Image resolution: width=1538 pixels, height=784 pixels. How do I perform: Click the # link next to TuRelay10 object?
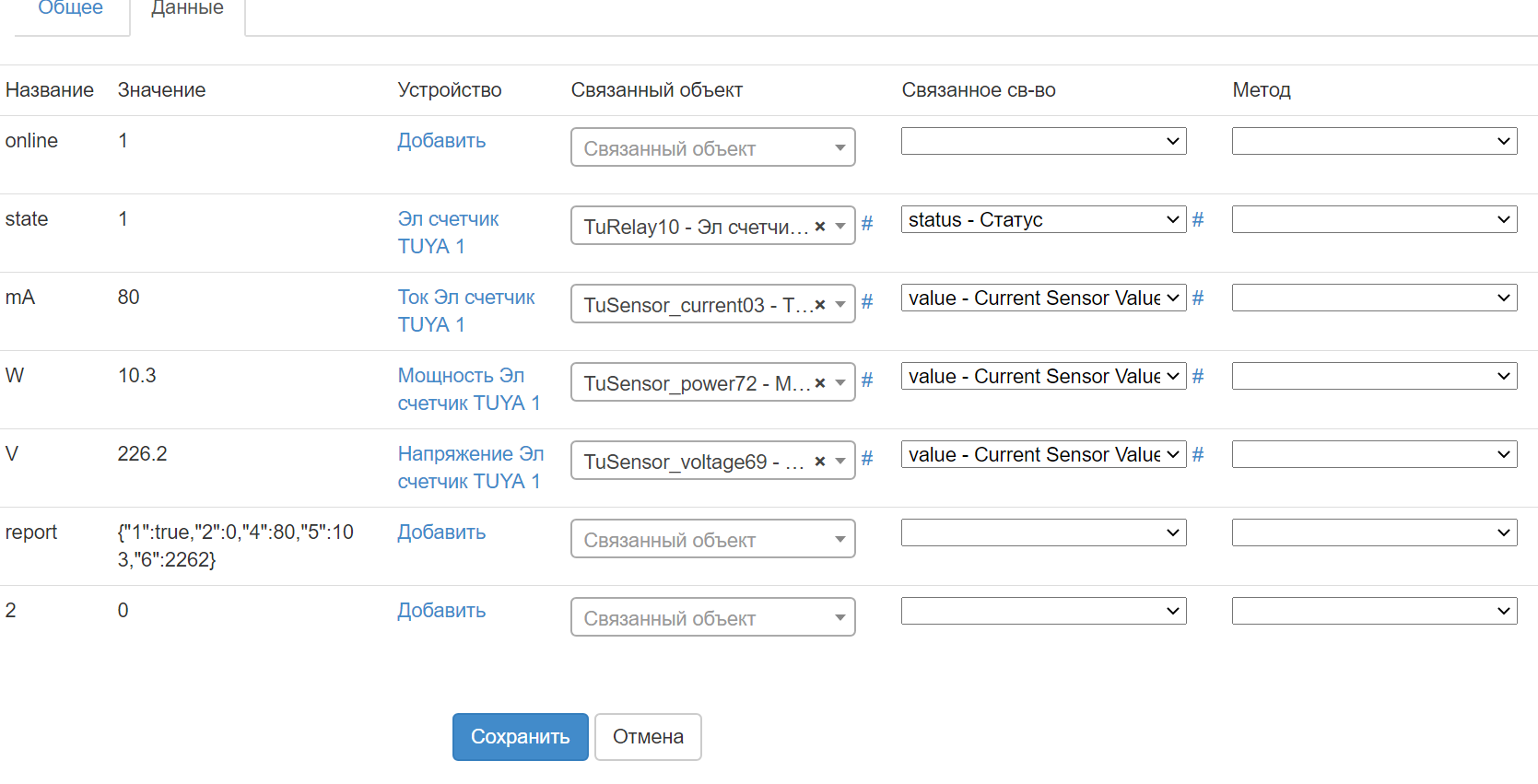click(x=867, y=224)
